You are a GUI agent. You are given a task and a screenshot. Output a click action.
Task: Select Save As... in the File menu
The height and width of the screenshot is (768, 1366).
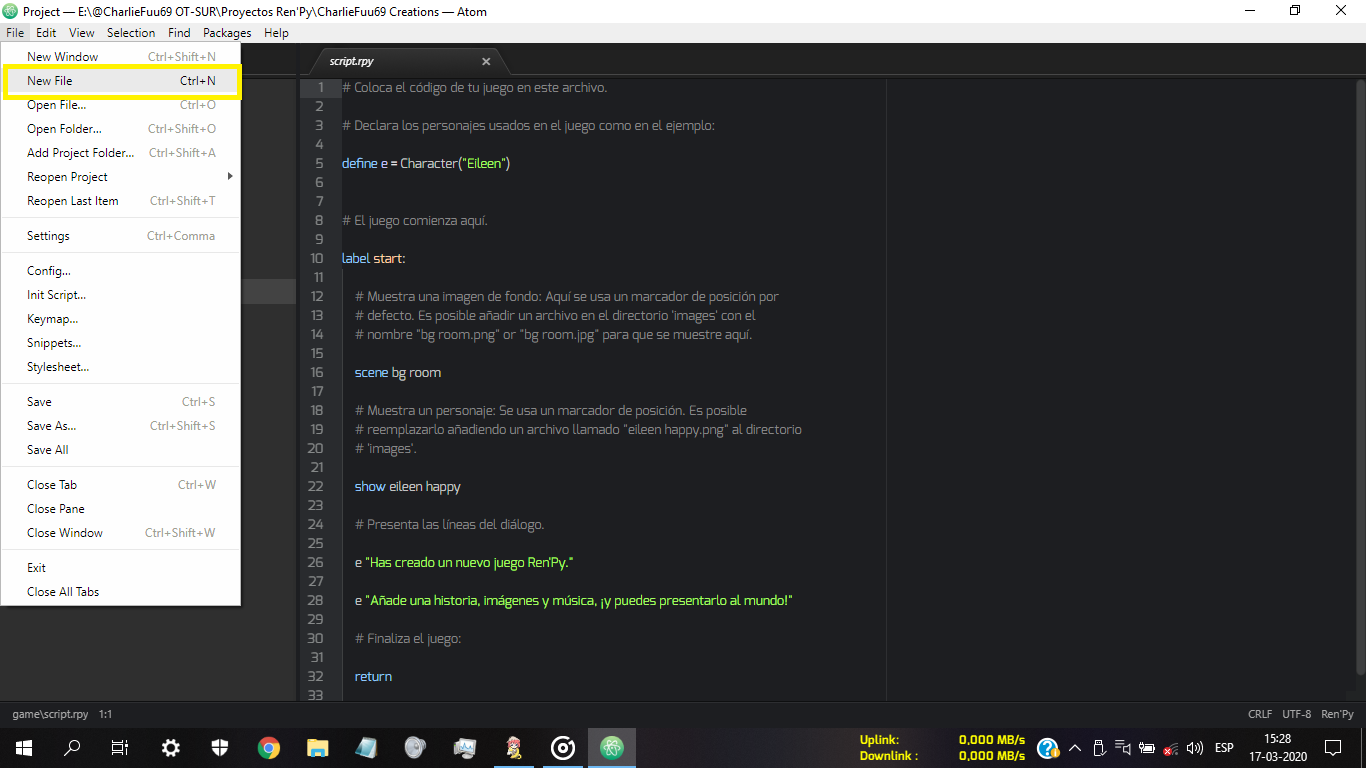[x=52, y=426]
